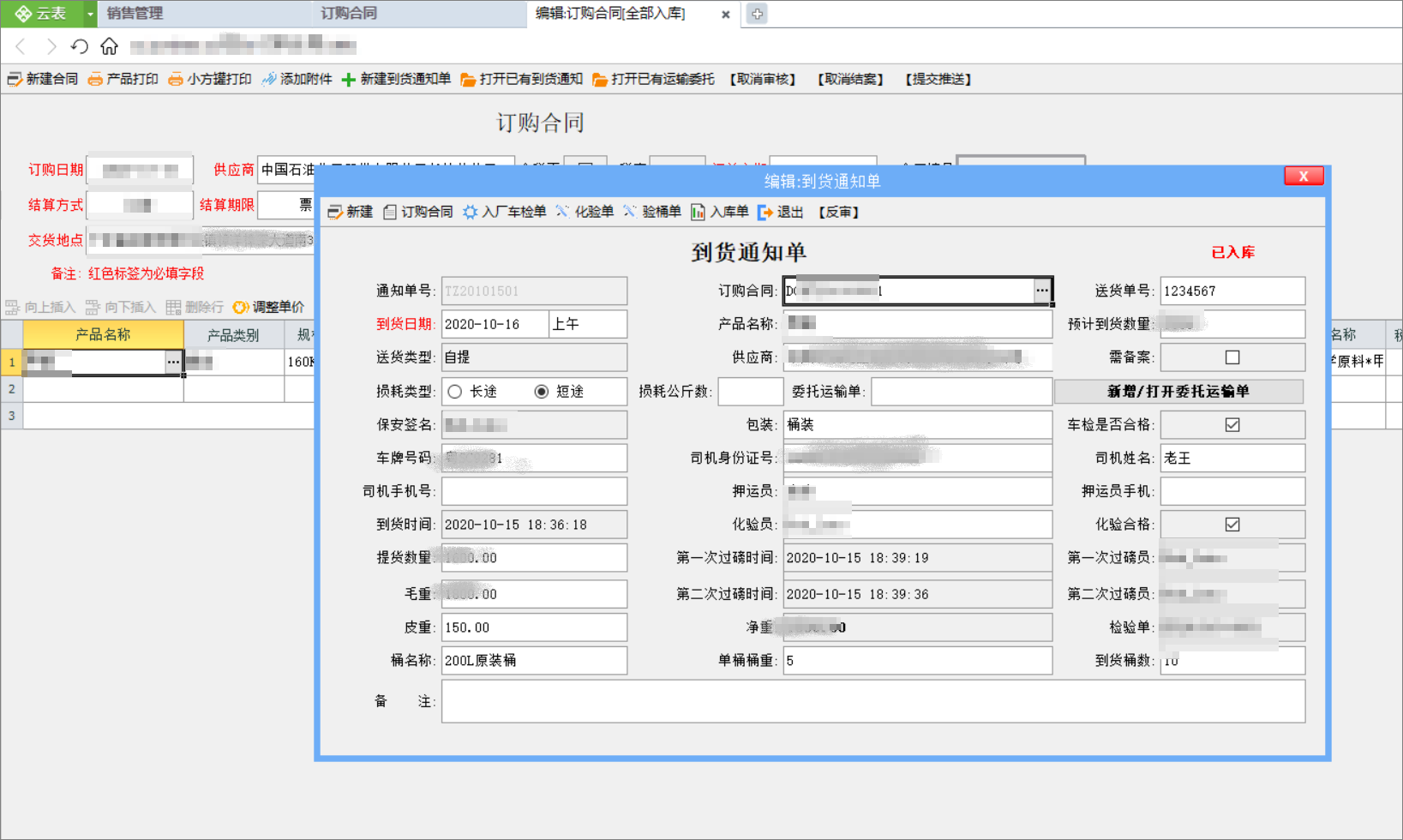This screenshot has width=1403, height=840.
Task: Open 化验单 in the dialog toolbar
Action: 585,212
